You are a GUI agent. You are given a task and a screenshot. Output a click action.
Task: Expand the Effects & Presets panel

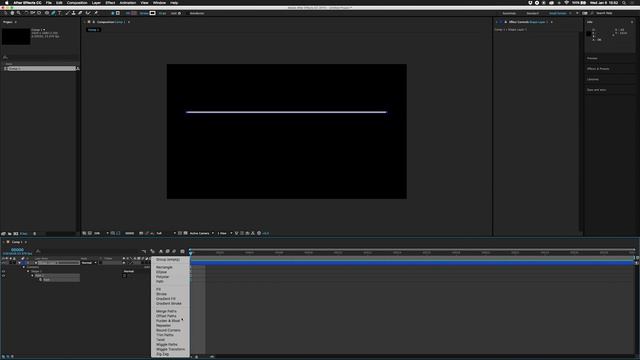point(598,69)
